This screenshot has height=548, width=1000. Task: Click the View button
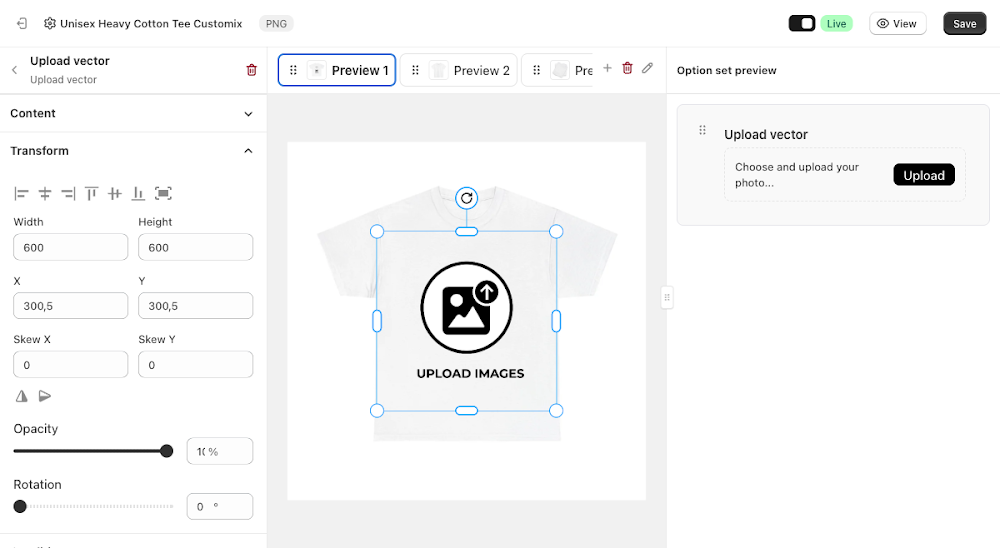click(897, 24)
